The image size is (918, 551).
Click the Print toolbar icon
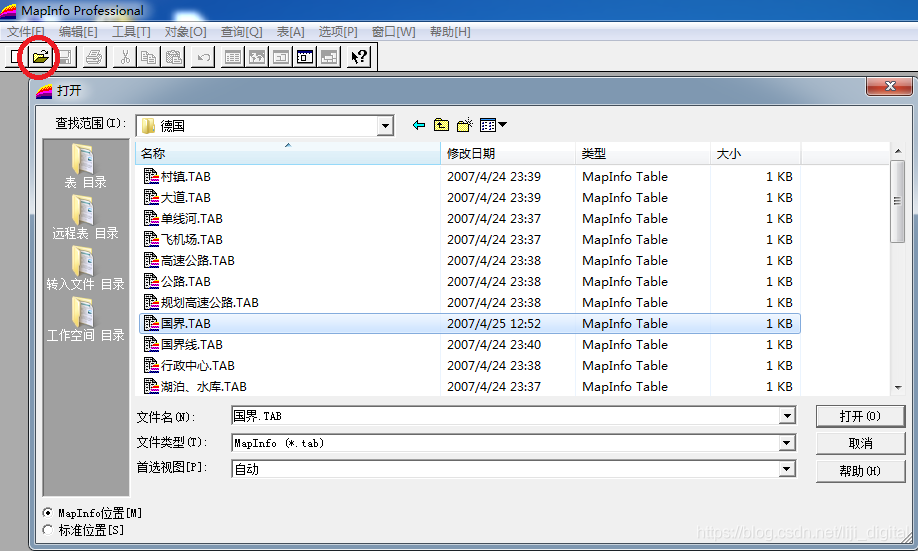pos(94,57)
